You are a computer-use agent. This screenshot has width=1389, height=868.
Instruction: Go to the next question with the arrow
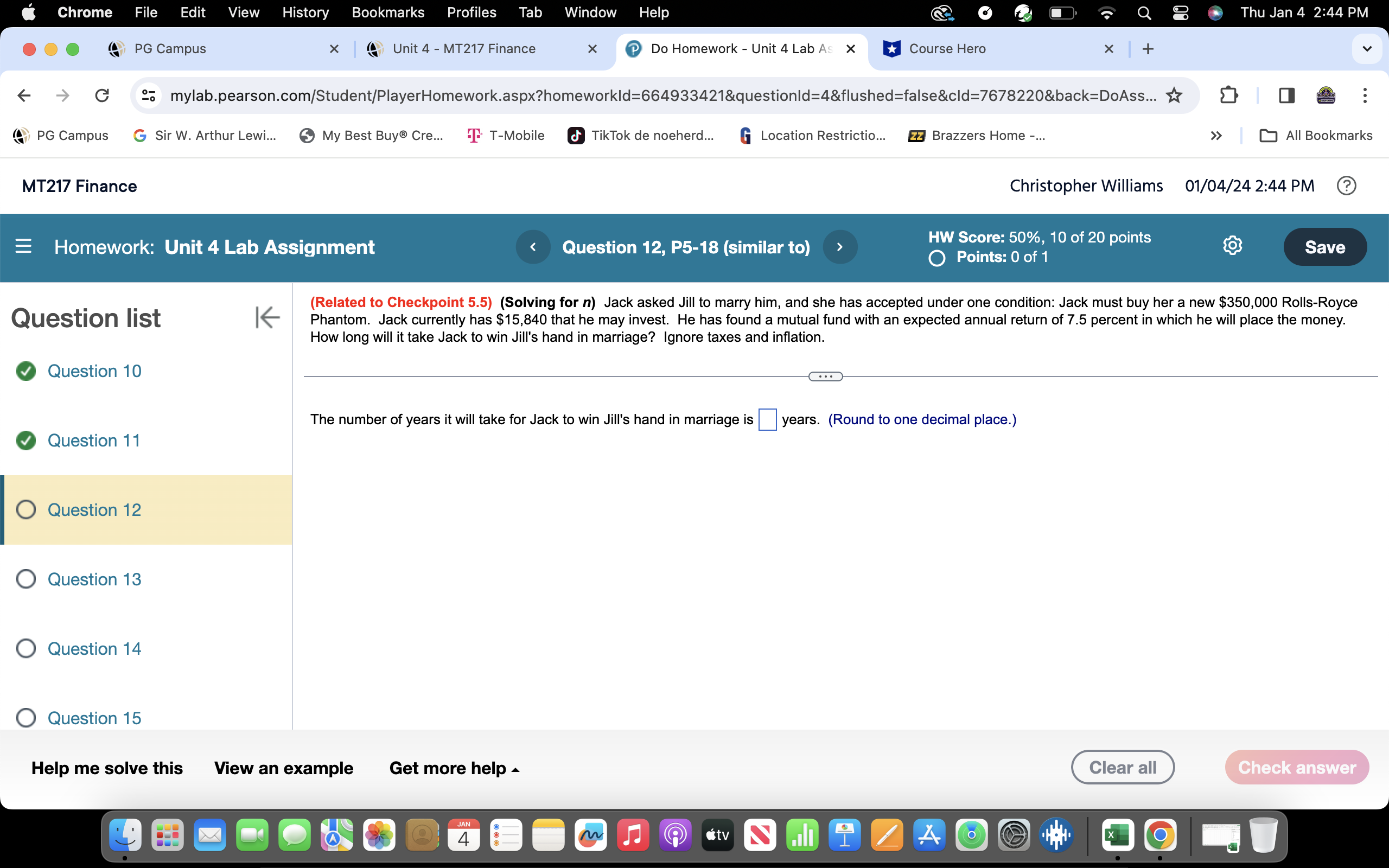(840, 246)
